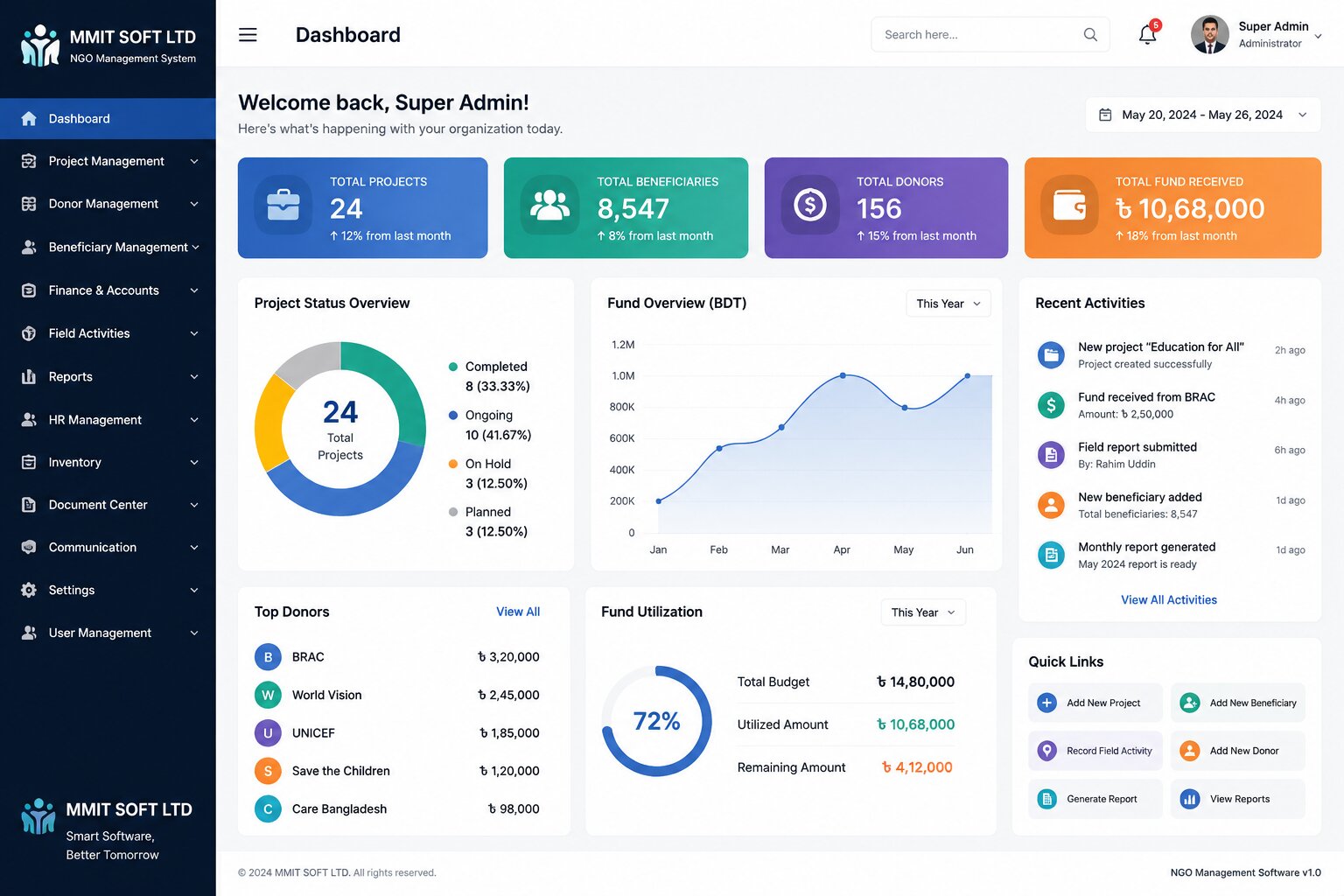Click the dollar icon beside Fund received from BRAC

click(x=1051, y=404)
